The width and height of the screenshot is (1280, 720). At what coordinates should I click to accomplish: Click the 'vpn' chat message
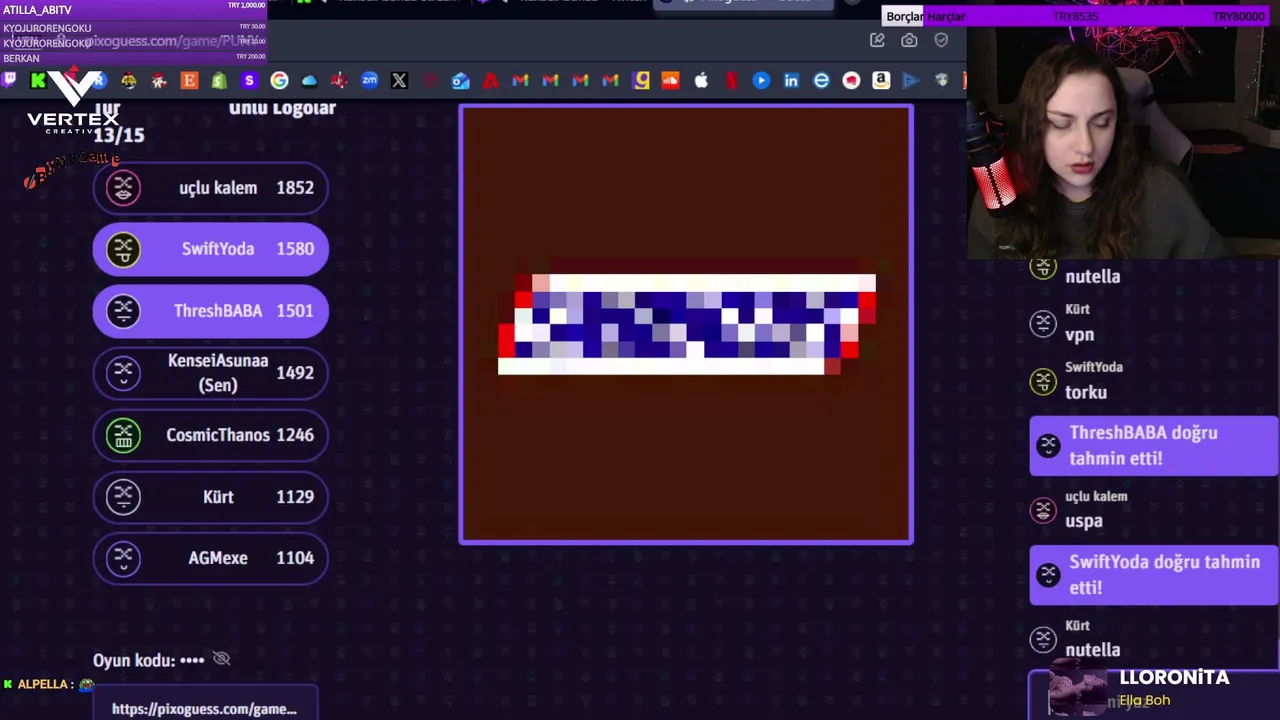coord(1080,335)
